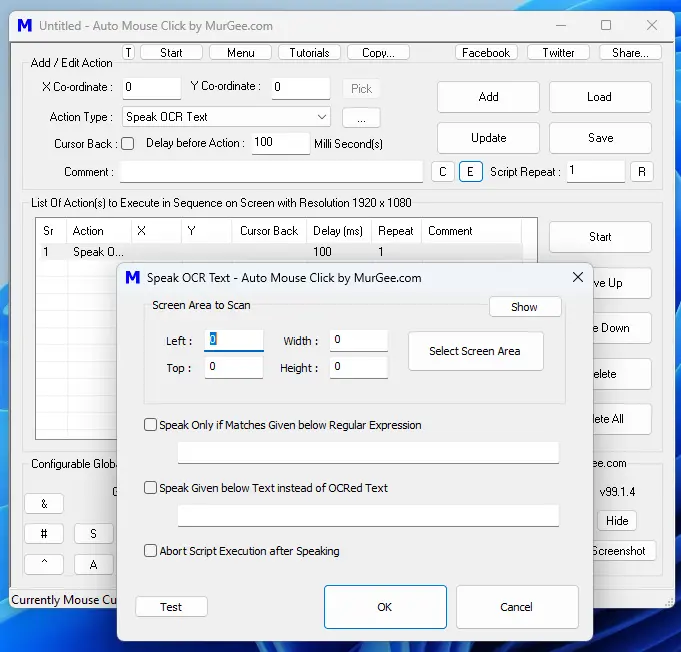Screen dimensions: 681x652
Task: Click the Add button
Action: pos(489,97)
